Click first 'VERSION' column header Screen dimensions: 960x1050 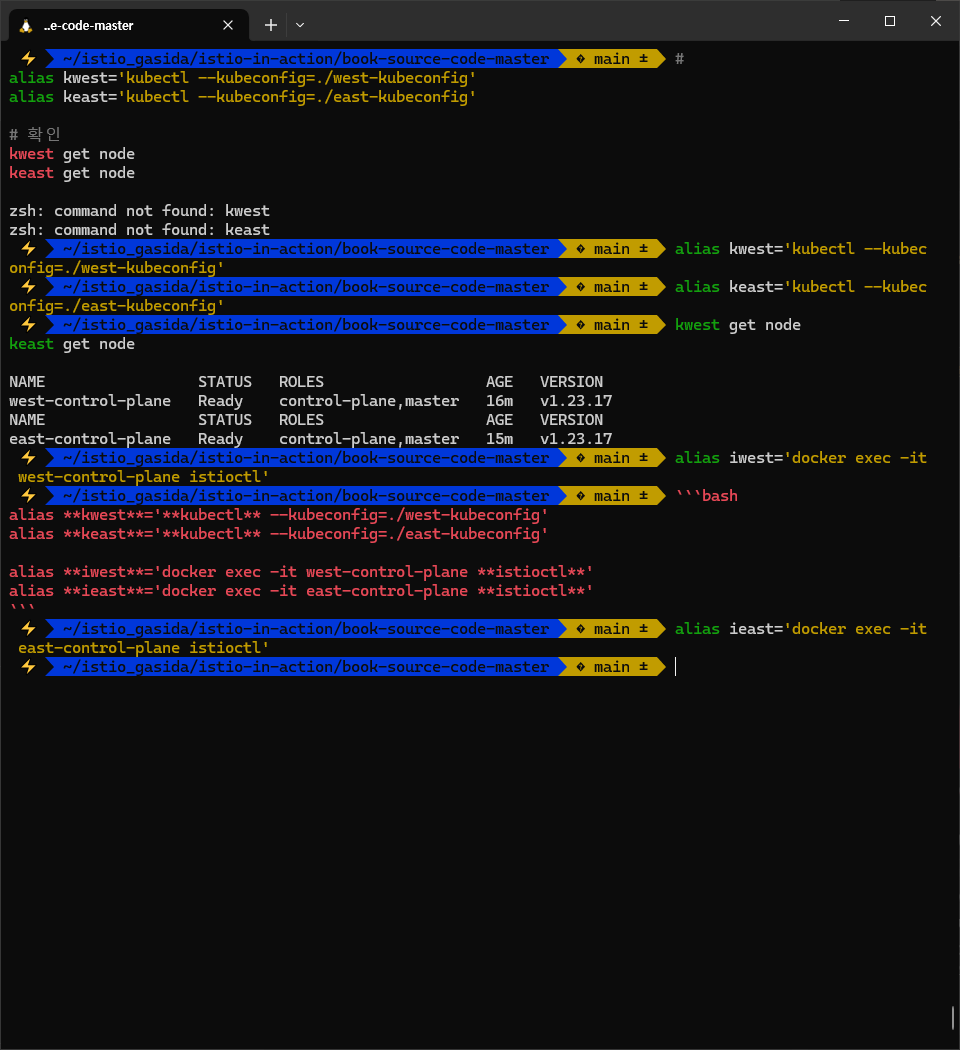pyautogui.click(x=572, y=382)
